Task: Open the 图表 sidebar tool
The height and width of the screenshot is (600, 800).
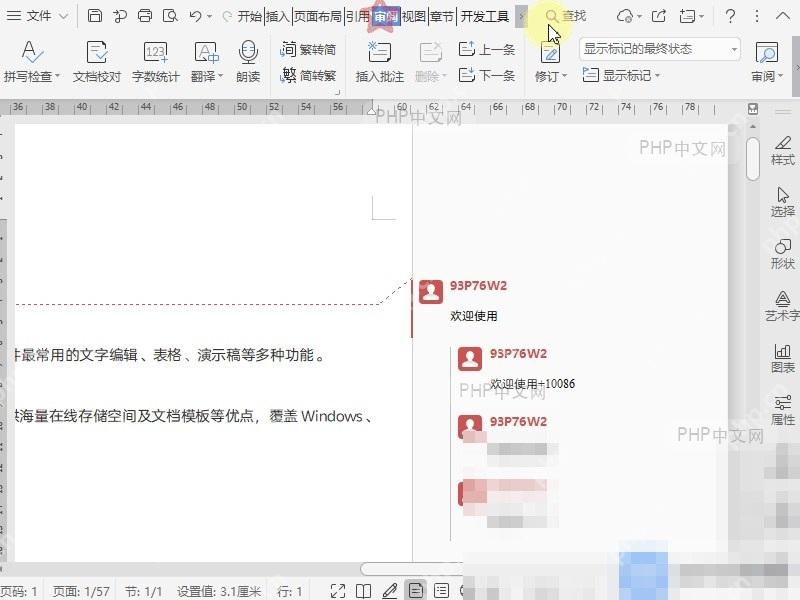Action: [x=783, y=359]
